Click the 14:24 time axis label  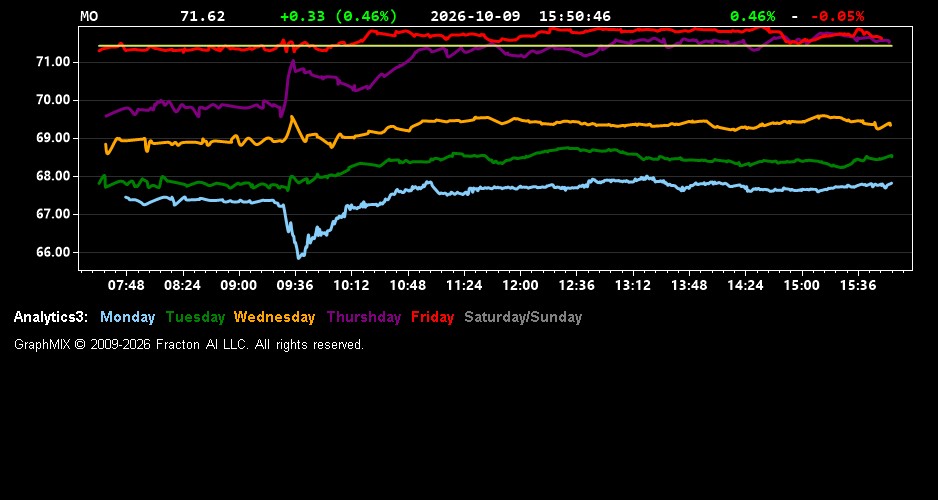tap(745, 285)
